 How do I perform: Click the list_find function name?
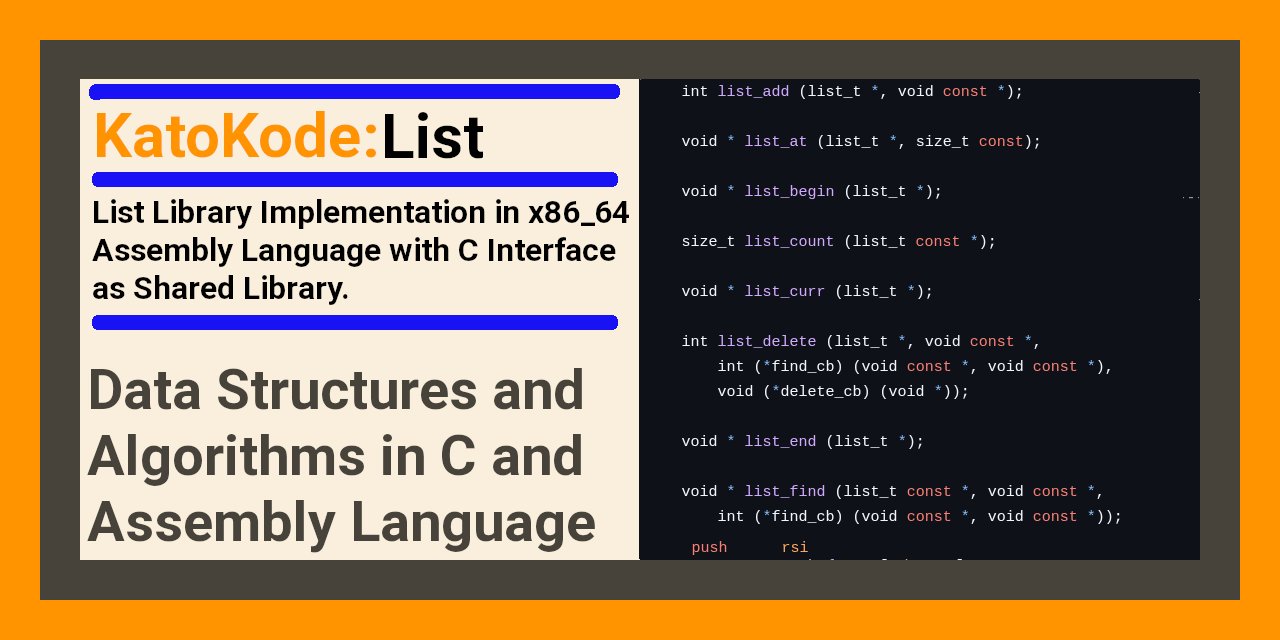click(785, 492)
